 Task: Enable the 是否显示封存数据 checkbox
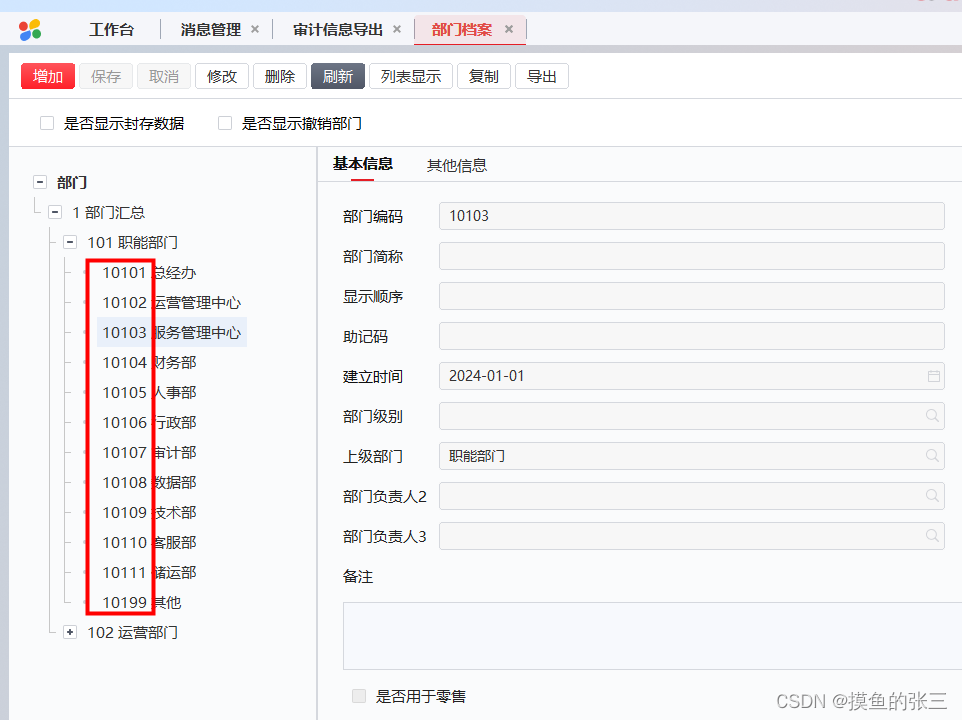[46, 122]
